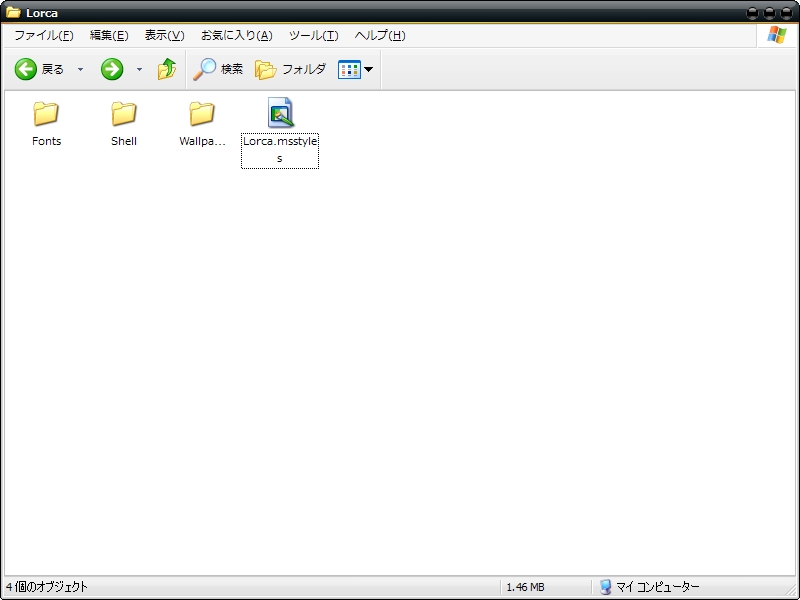The height and width of the screenshot is (600, 800).
Task: Go forward with the green Forward arrow
Action: pyautogui.click(x=112, y=69)
